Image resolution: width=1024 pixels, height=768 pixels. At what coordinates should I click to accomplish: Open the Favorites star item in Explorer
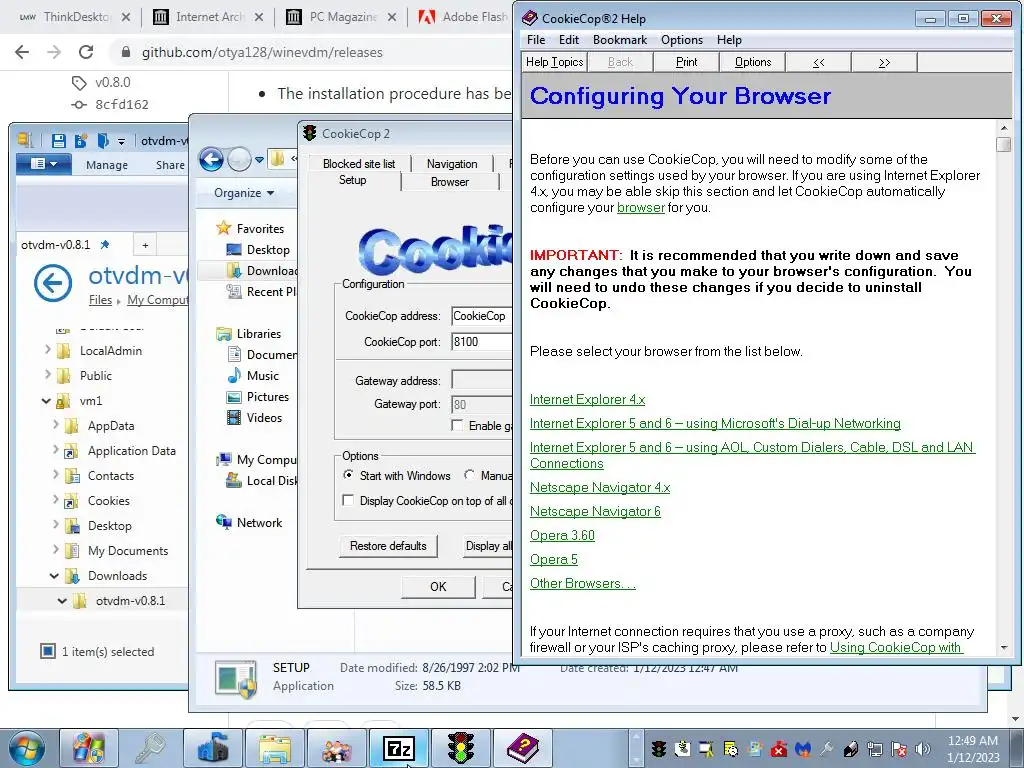[250, 229]
